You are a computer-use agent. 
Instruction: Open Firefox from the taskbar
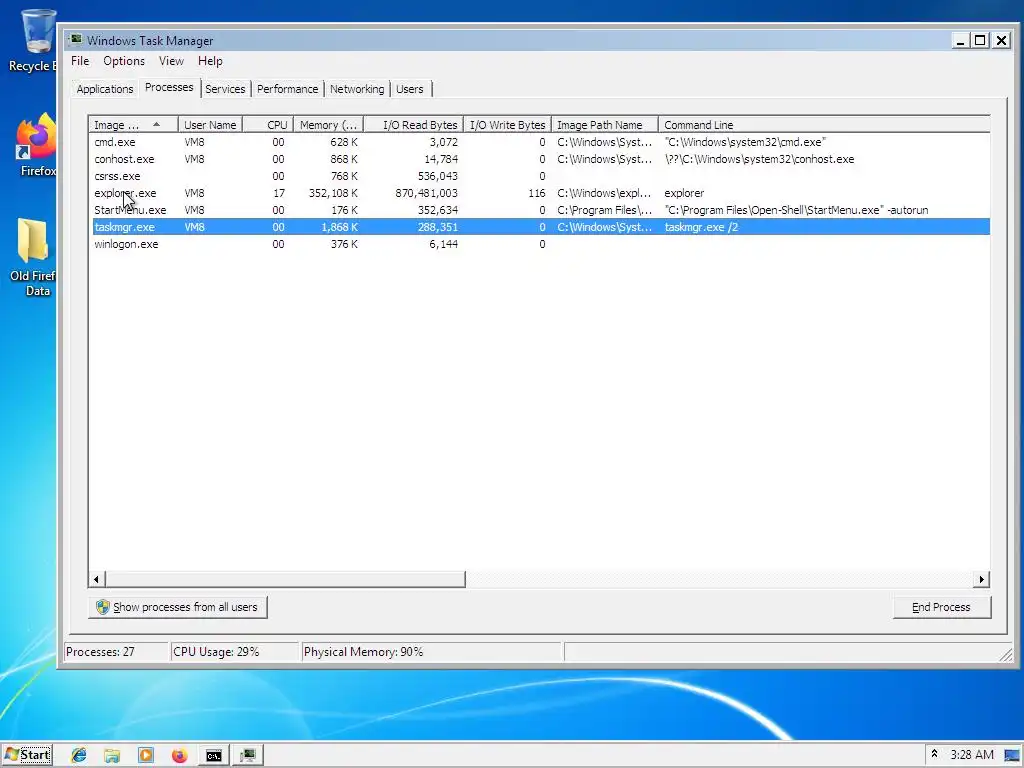coord(180,755)
